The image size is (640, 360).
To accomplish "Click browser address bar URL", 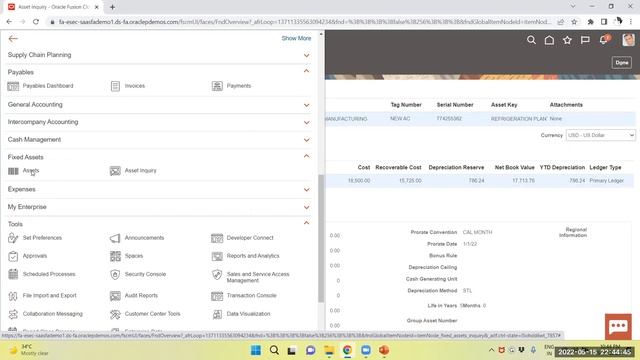I will click(x=304, y=22).
